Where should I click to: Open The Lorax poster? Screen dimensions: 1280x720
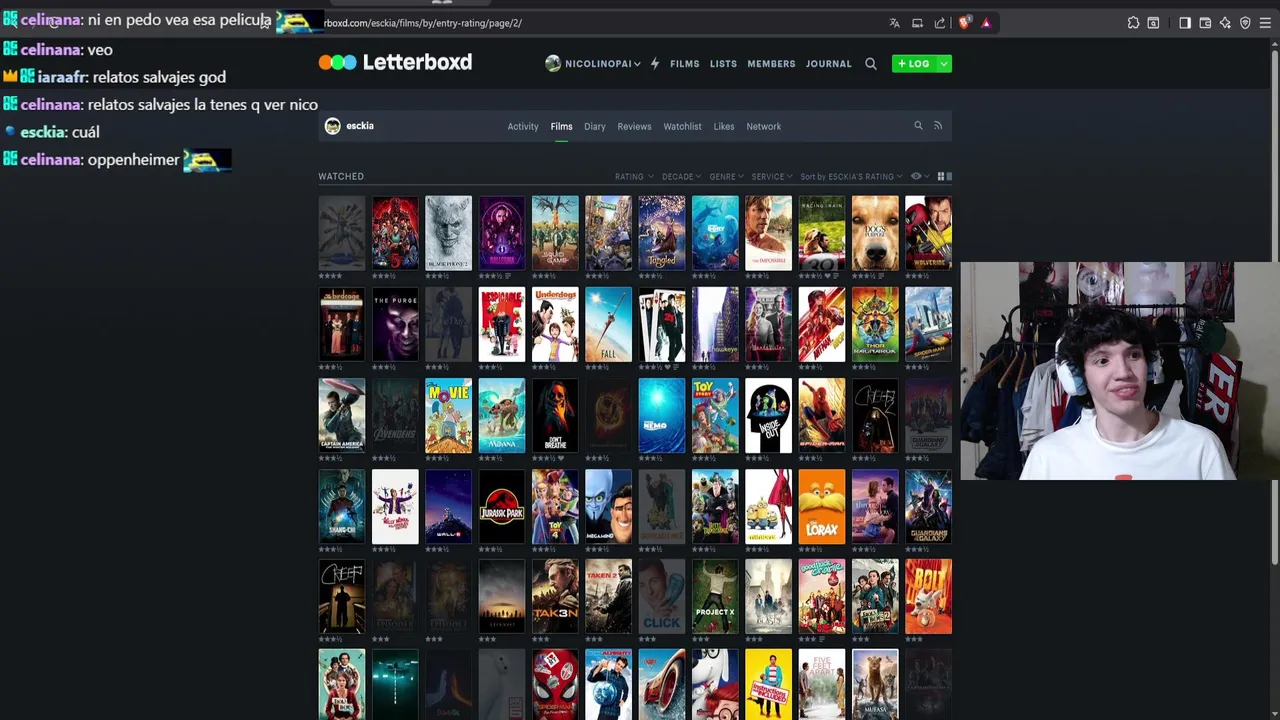point(822,507)
